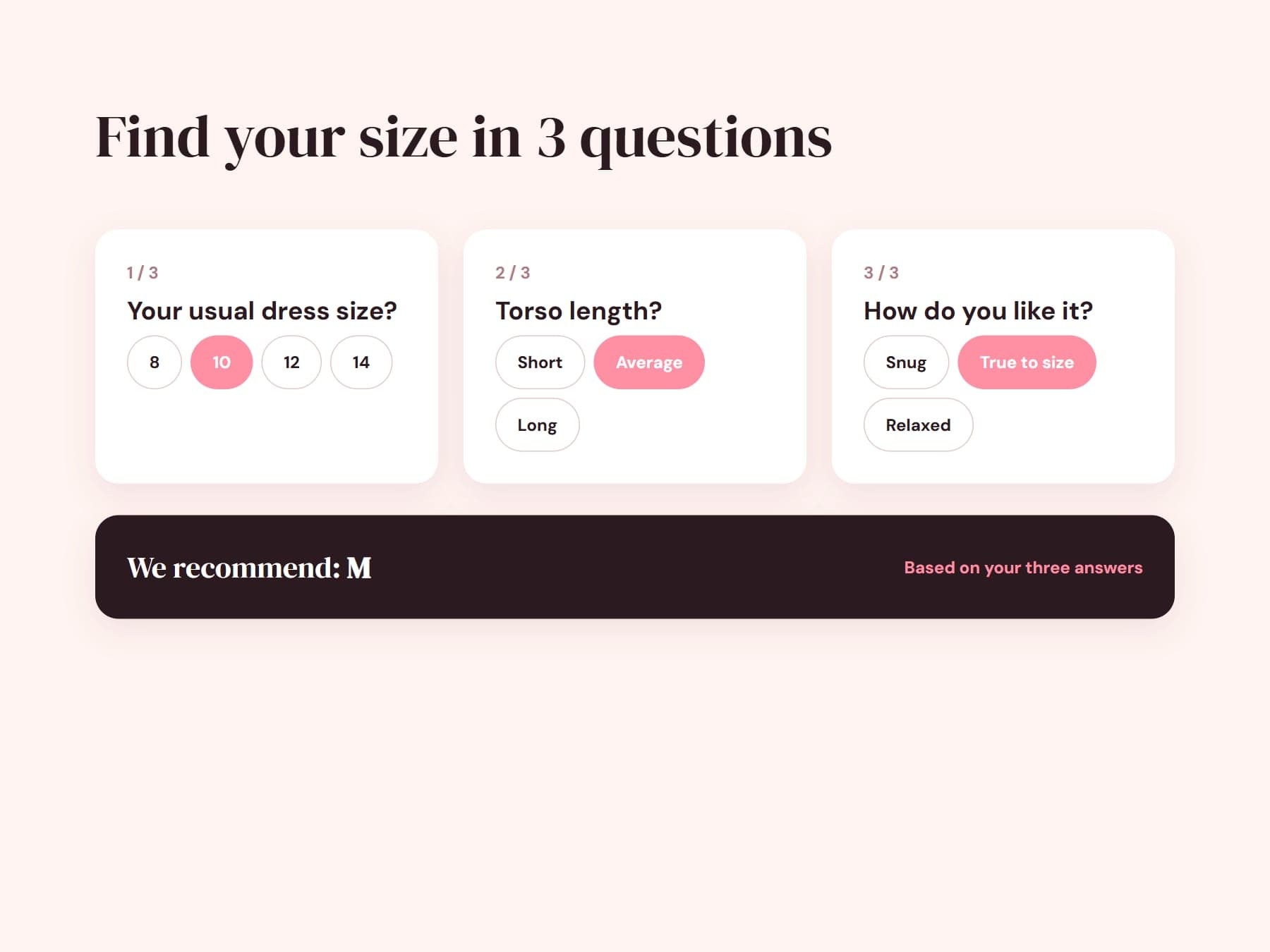Choose the Snug fit option

906,362
